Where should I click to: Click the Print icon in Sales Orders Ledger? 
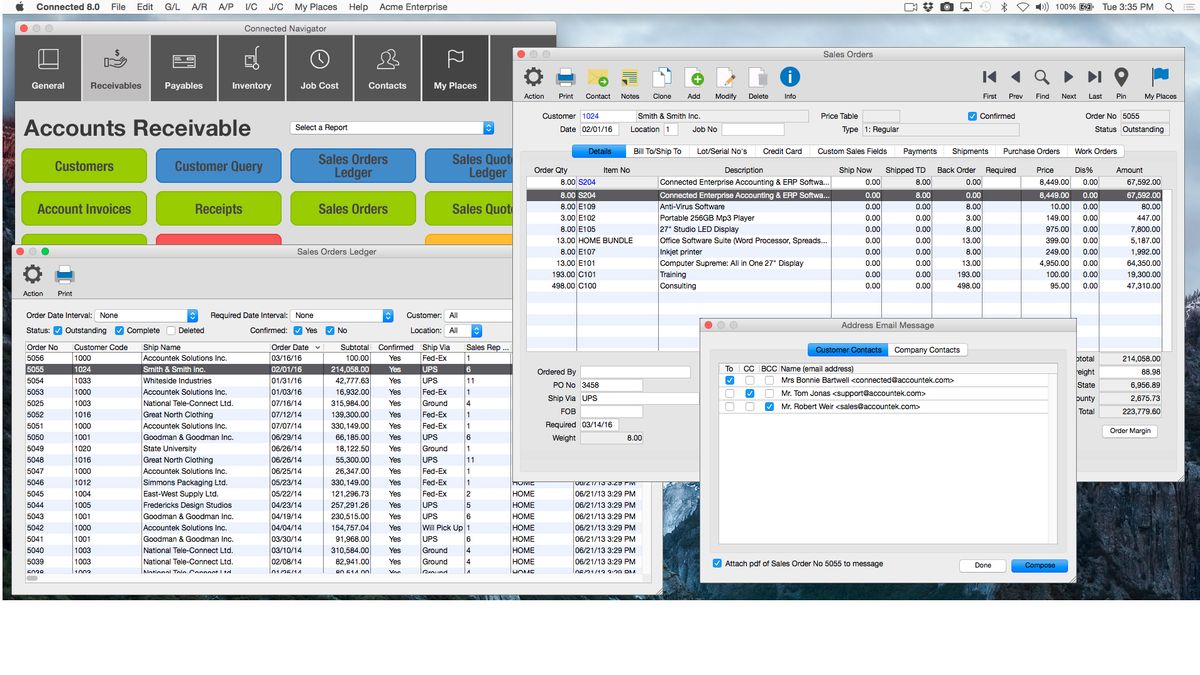pos(64,273)
